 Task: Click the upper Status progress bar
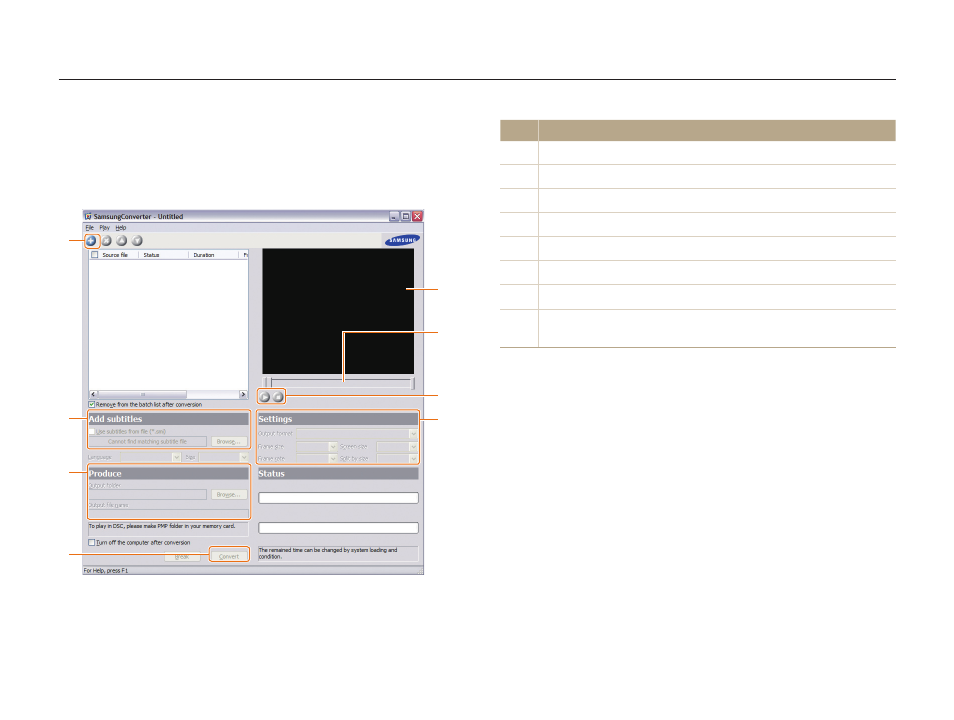[338, 498]
